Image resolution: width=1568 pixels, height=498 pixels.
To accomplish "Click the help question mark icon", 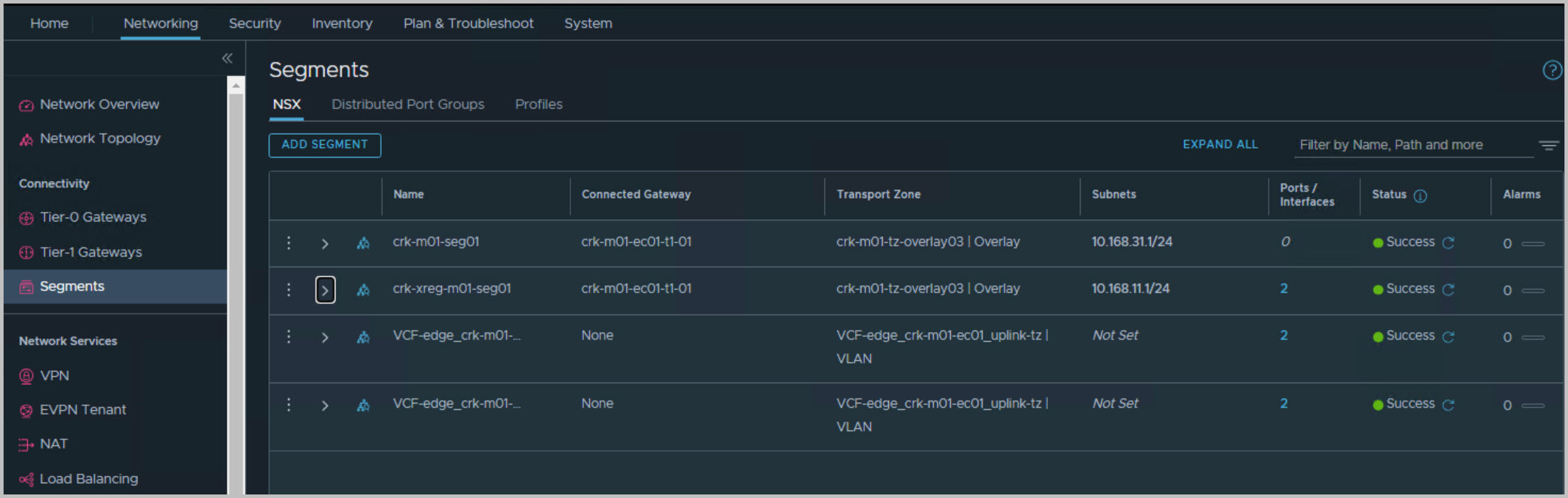I will 1552,70.
